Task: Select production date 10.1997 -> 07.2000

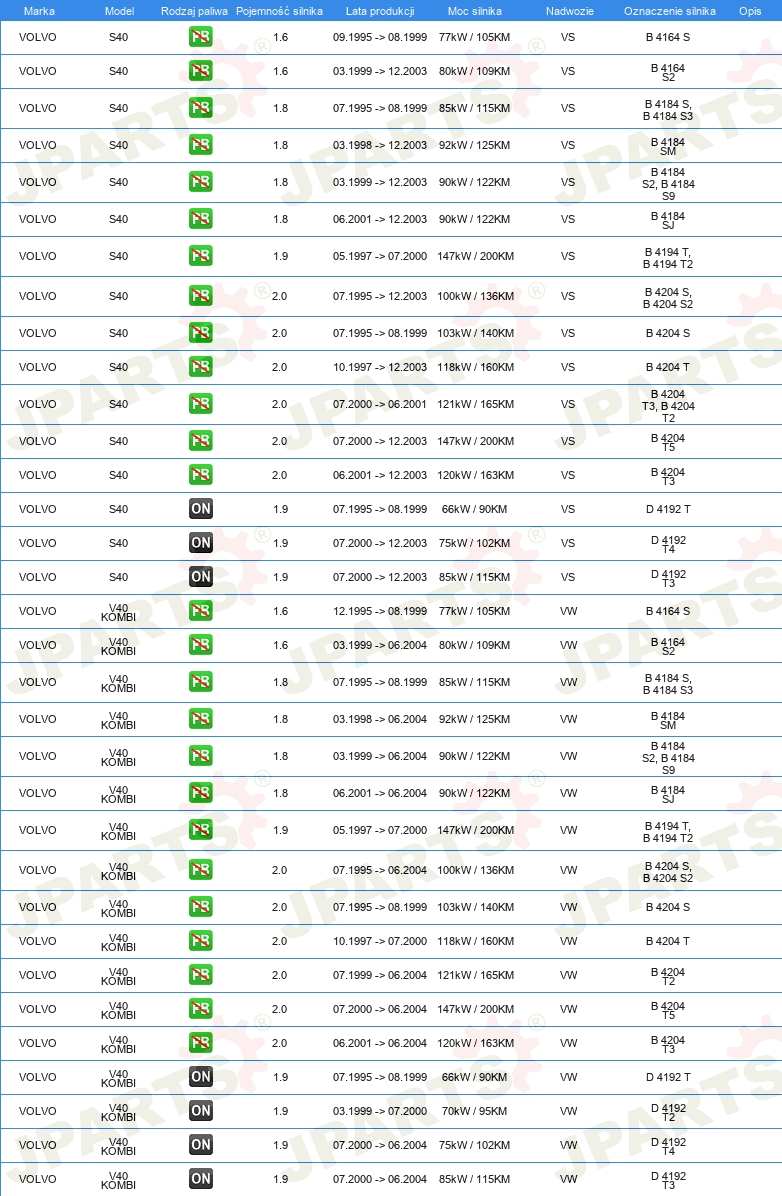Action: (380, 941)
